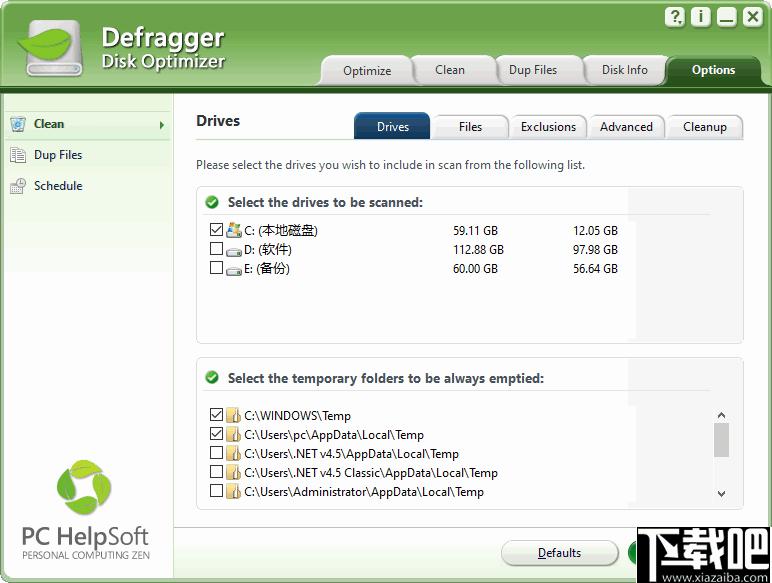Viewport: 772px width, 583px height.
Task: Click the 97.98 GB free space value
Action: point(595,250)
